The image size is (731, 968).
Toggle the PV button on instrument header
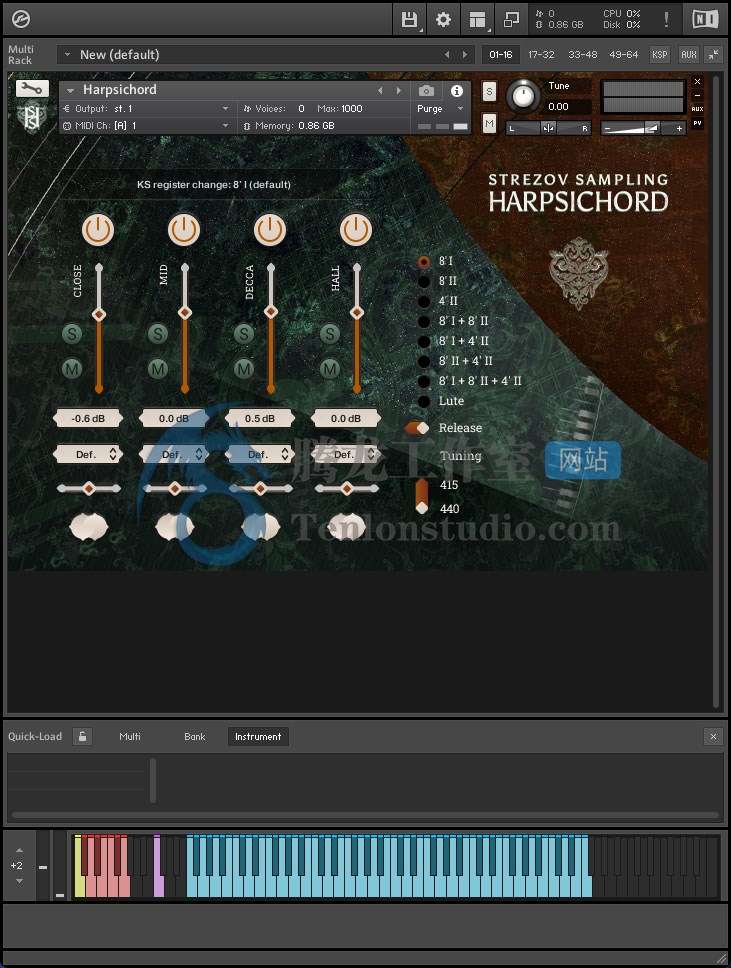tap(698, 123)
